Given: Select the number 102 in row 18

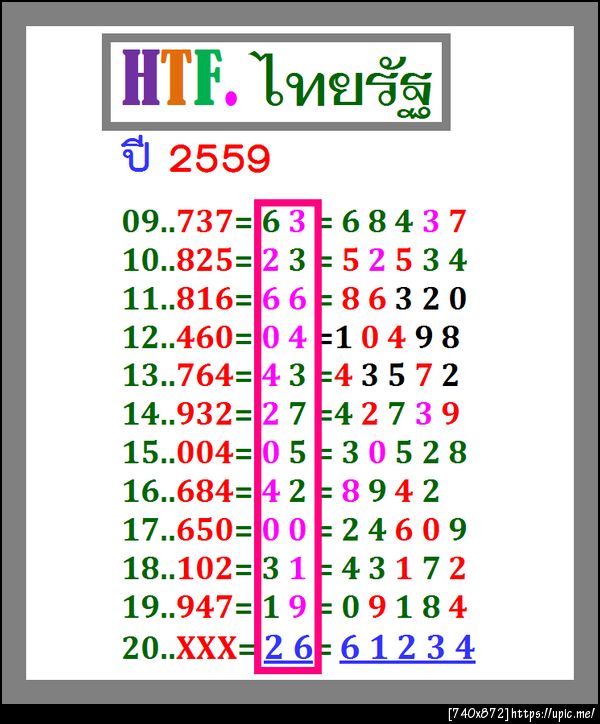Looking at the screenshot, I should (x=205, y=568).
